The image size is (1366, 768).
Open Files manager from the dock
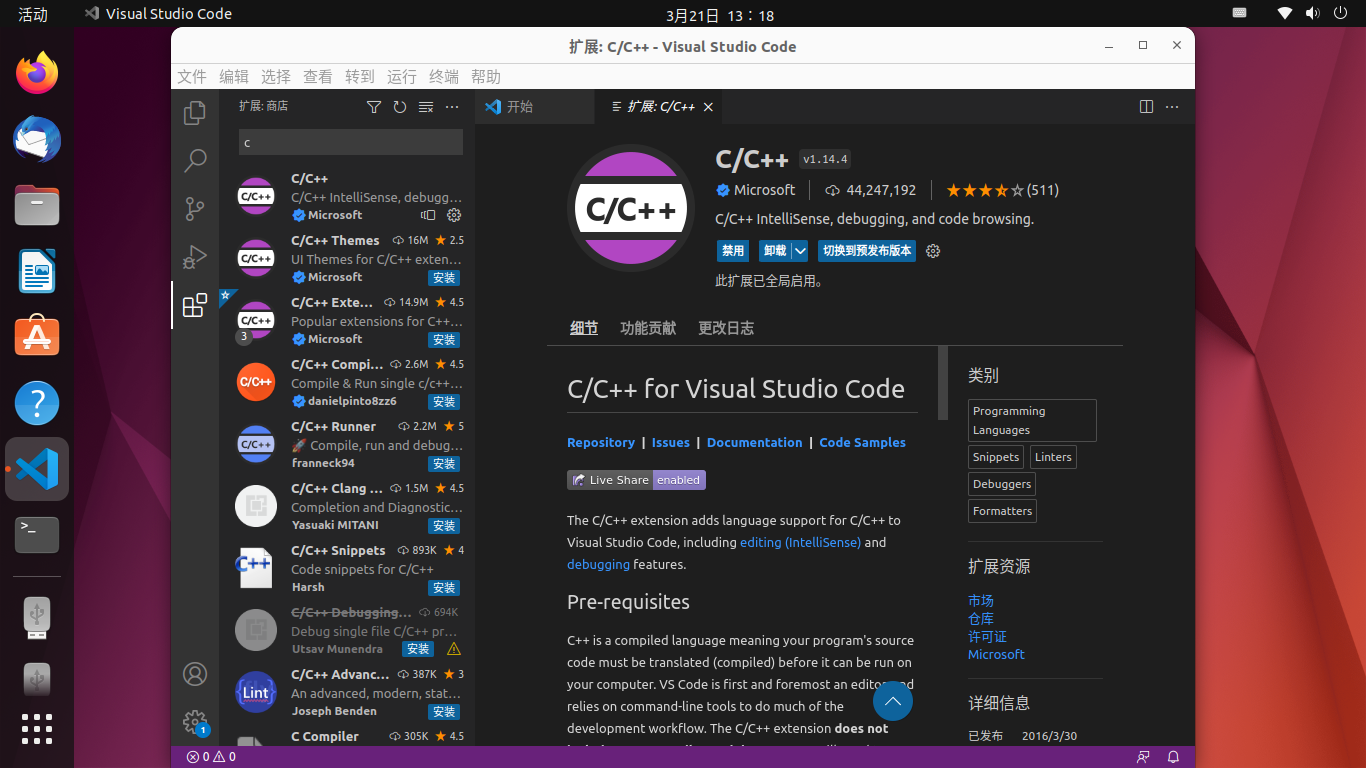click(37, 205)
